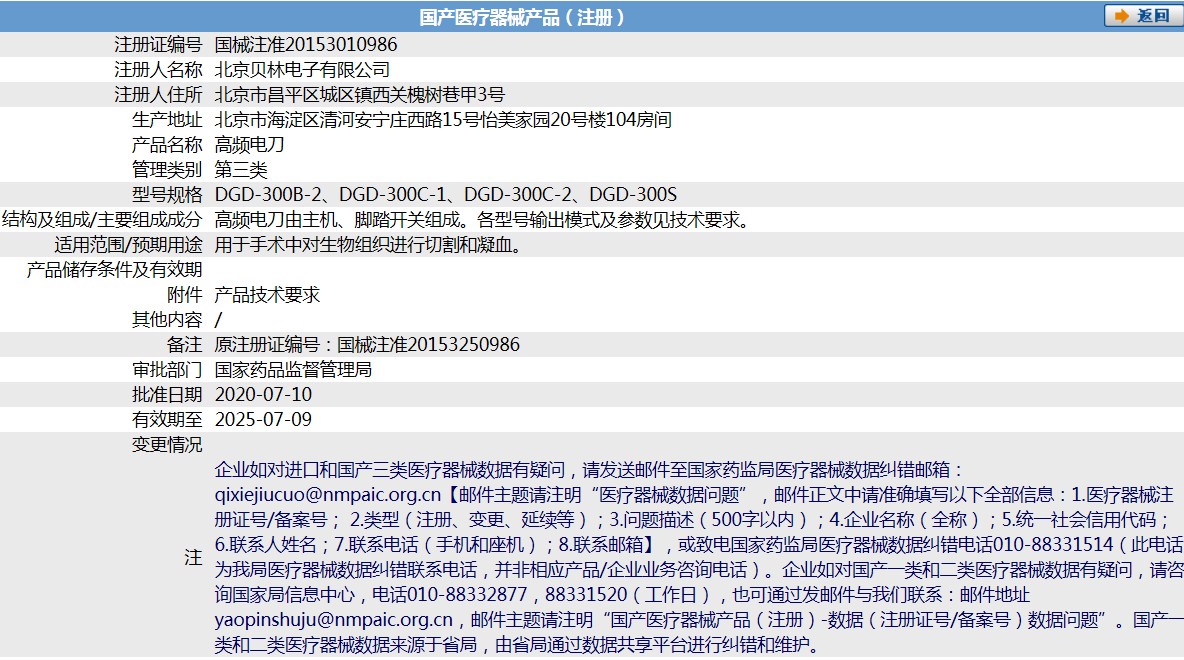Image resolution: width=1184 pixels, height=660 pixels.
Task: Click the 其他内容 label
Action: point(167,319)
